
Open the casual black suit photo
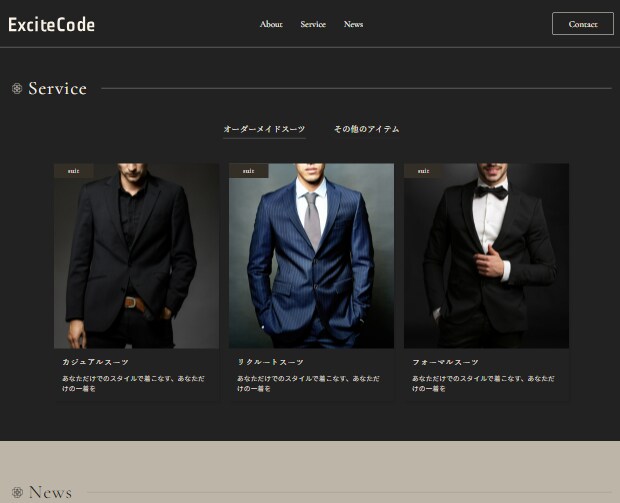(136, 256)
